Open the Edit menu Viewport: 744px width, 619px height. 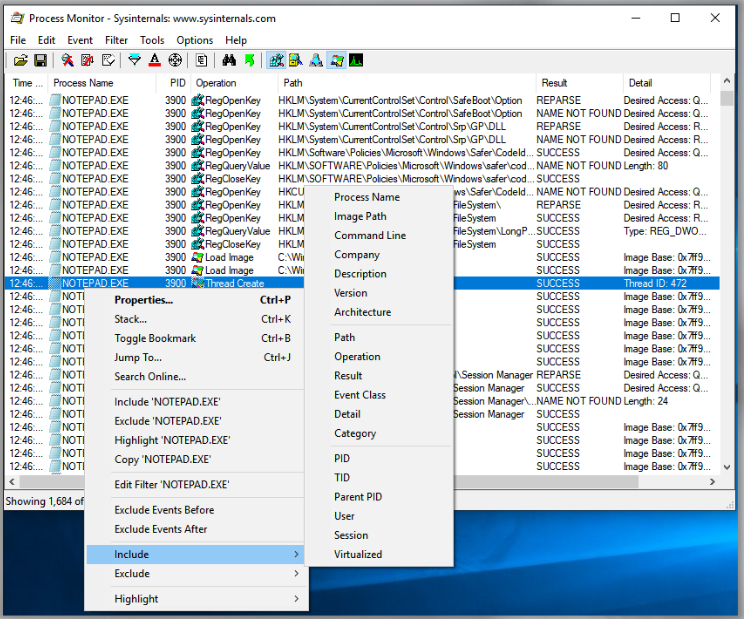[x=46, y=40]
